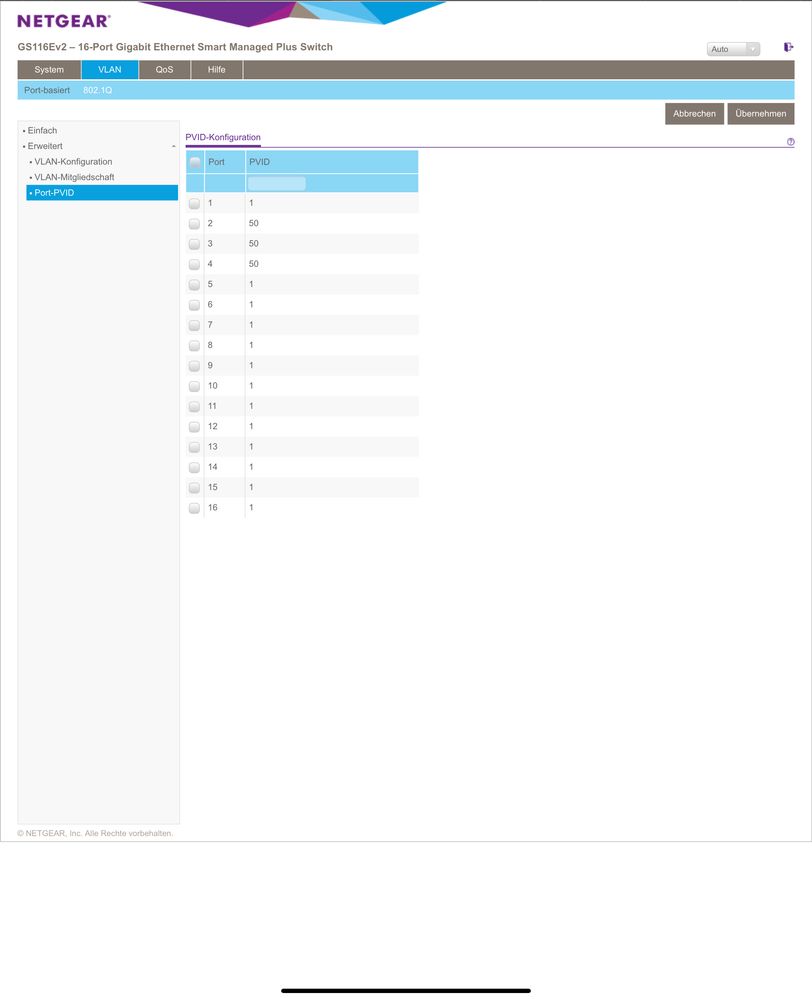
Task: Check the box for port 3
Action: coord(194,245)
